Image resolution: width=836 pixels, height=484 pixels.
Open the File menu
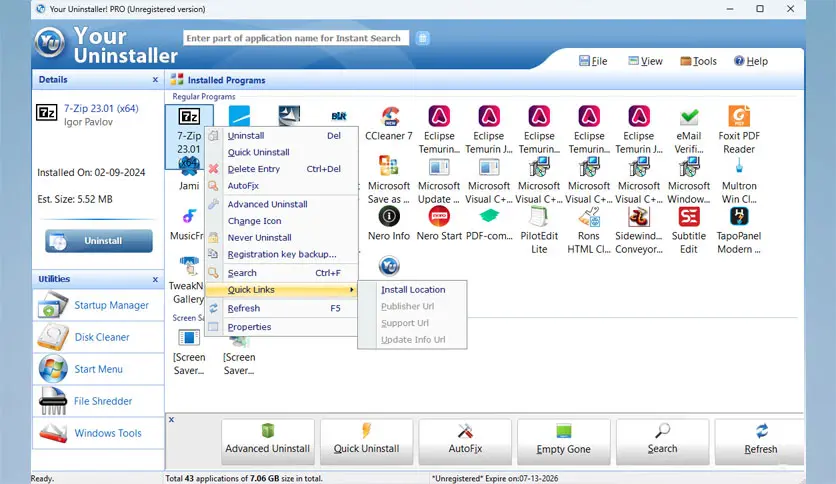593,61
